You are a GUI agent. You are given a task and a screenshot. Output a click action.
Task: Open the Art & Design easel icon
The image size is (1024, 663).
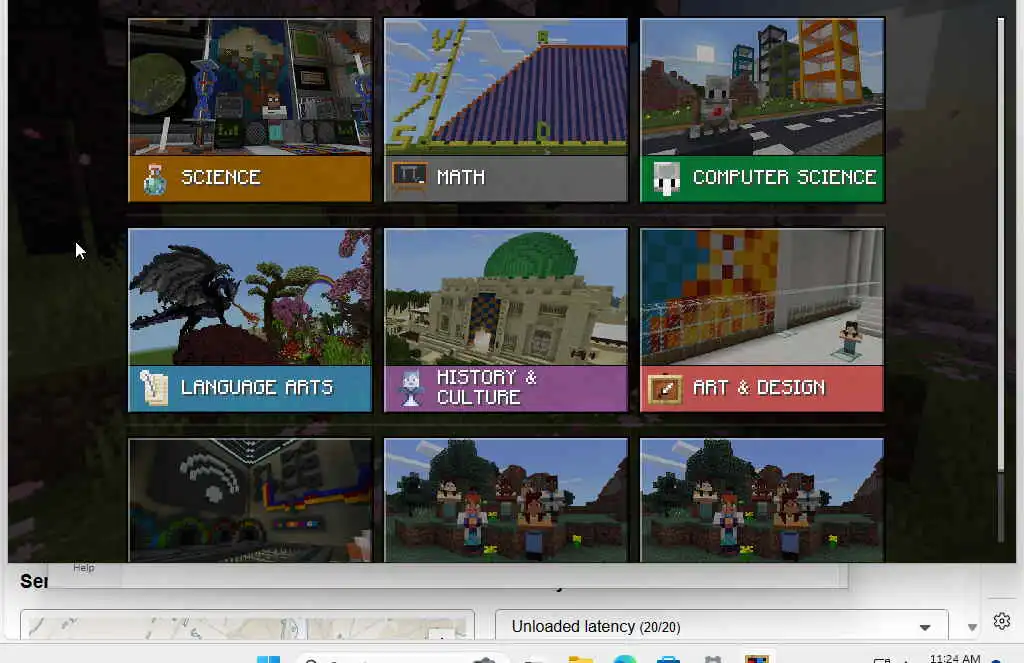pyautogui.click(x=665, y=389)
